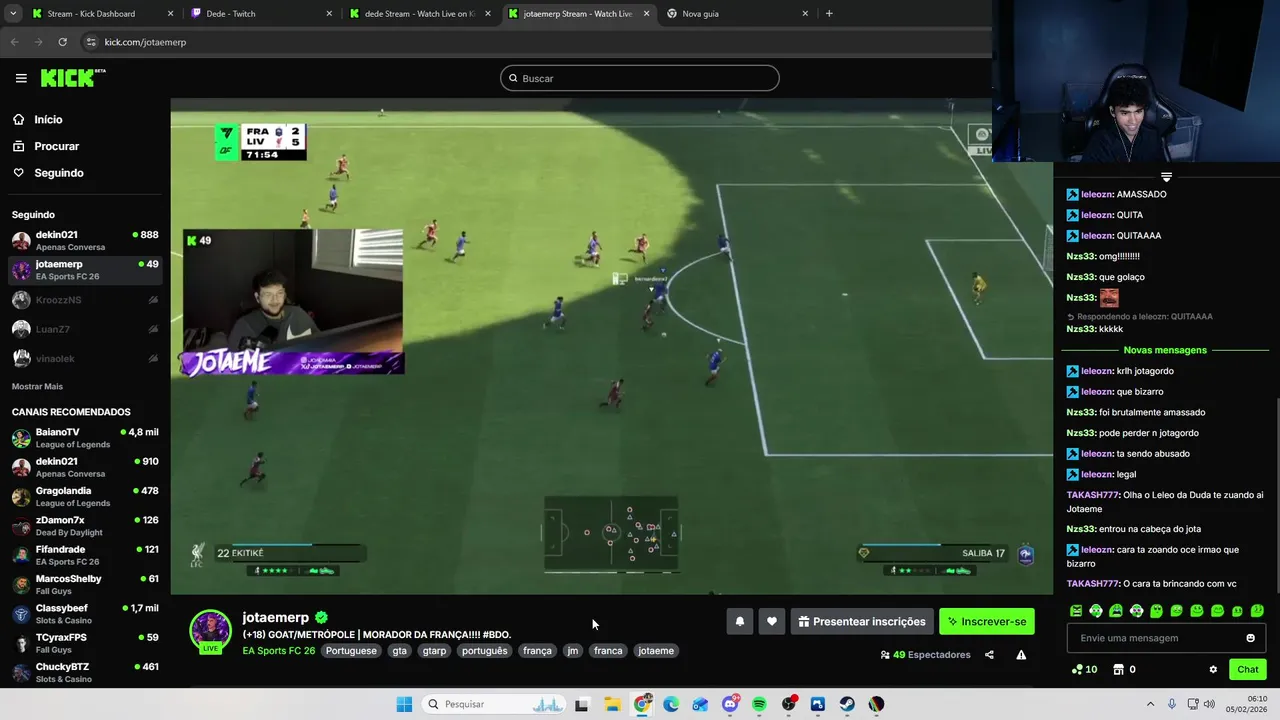The width and height of the screenshot is (1280, 720).
Task: Go to Início in sidebar
Action: (48, 119)
